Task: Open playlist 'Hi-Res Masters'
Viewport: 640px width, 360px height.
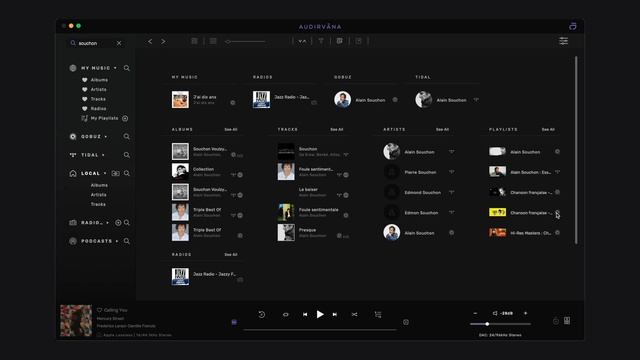Action: point(525,233)
